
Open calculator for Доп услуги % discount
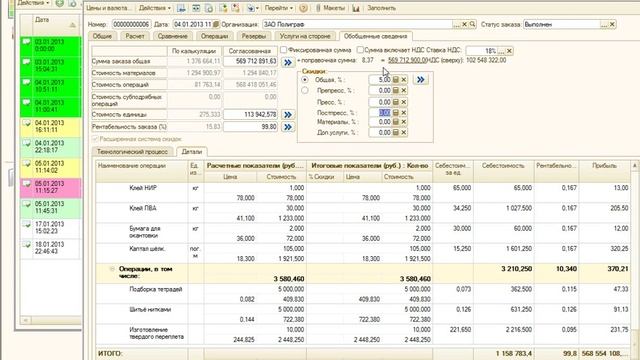396,132
